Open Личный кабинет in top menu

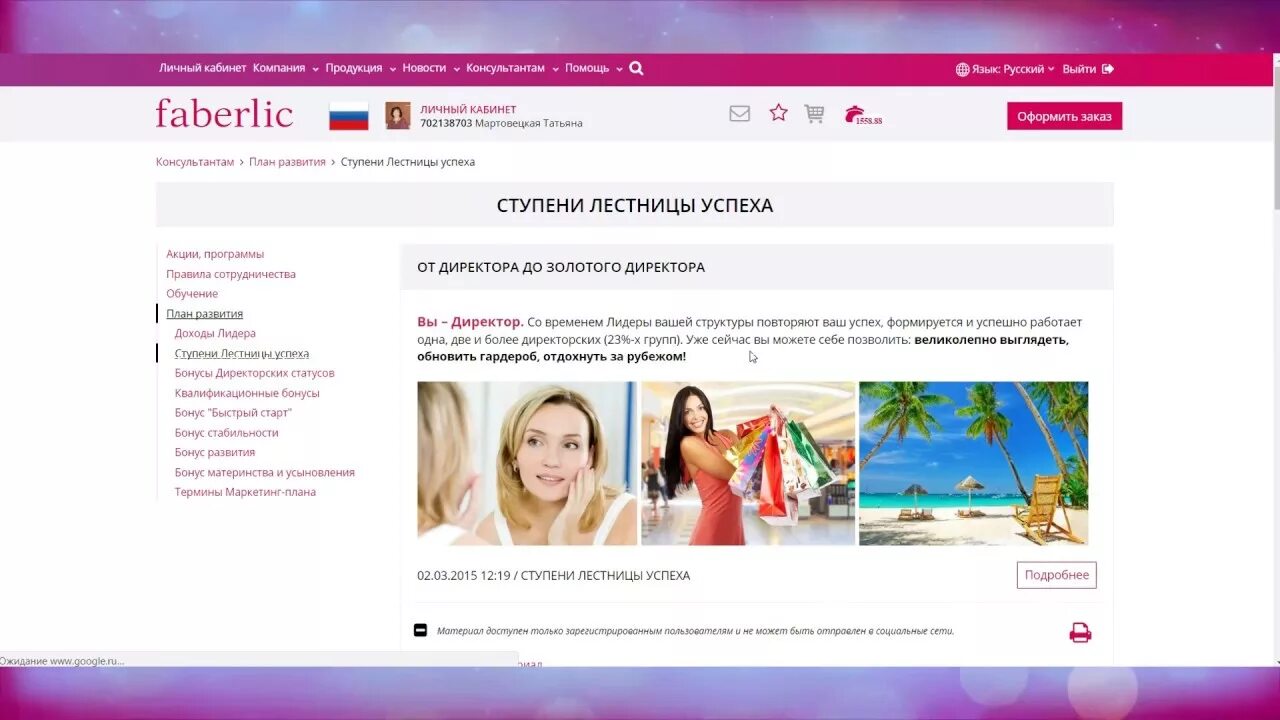click(202, 68)
